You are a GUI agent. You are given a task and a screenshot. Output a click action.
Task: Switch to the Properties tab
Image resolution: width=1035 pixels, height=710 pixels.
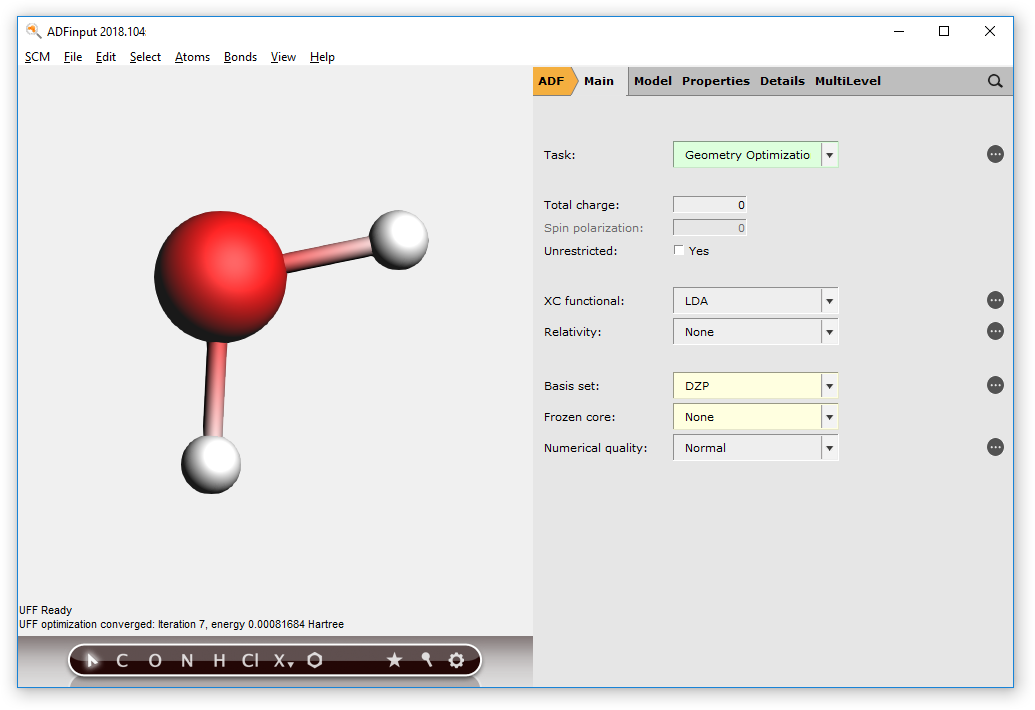716,81
